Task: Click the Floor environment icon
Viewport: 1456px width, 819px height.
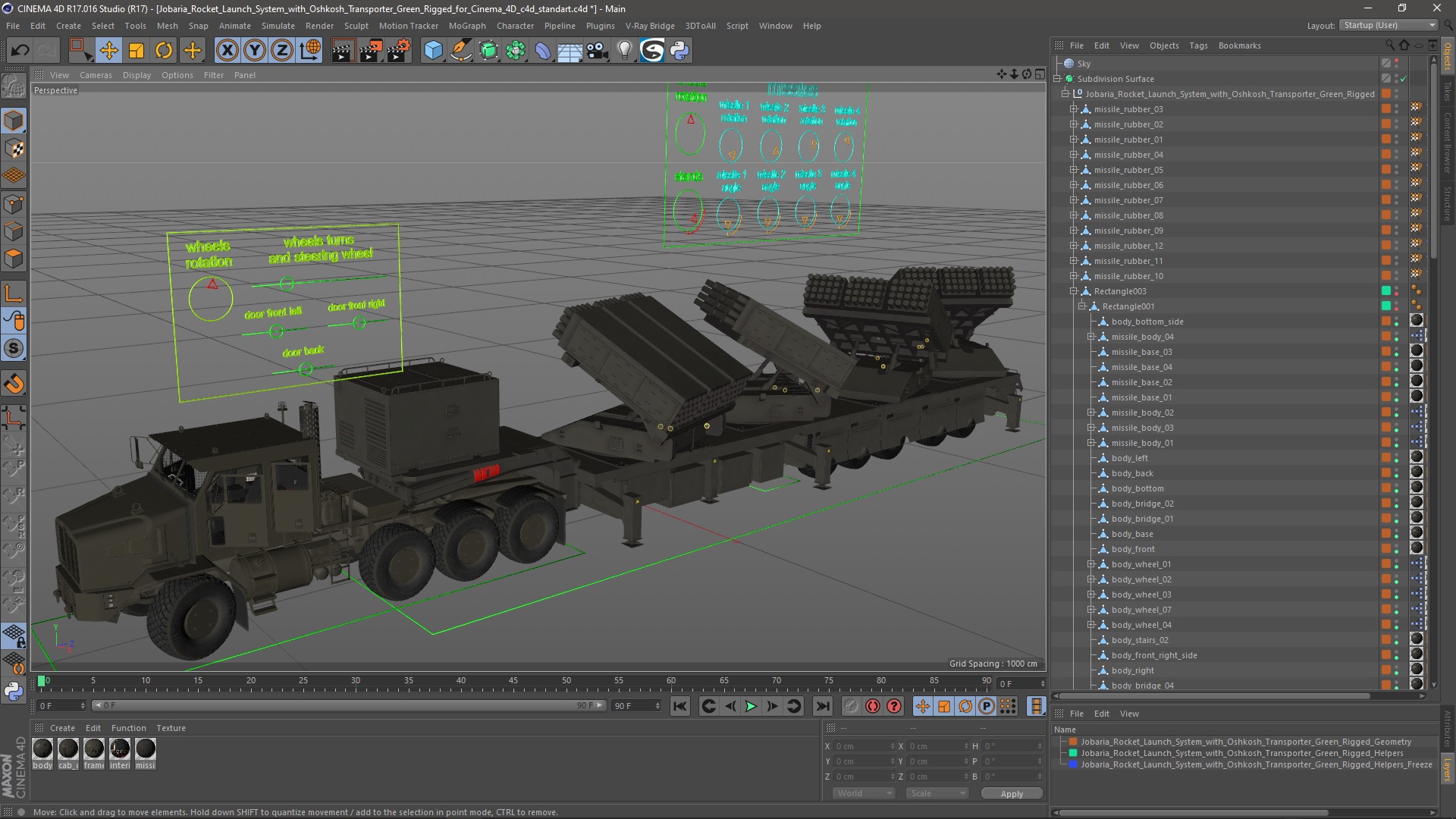Action: click(570, 51)
